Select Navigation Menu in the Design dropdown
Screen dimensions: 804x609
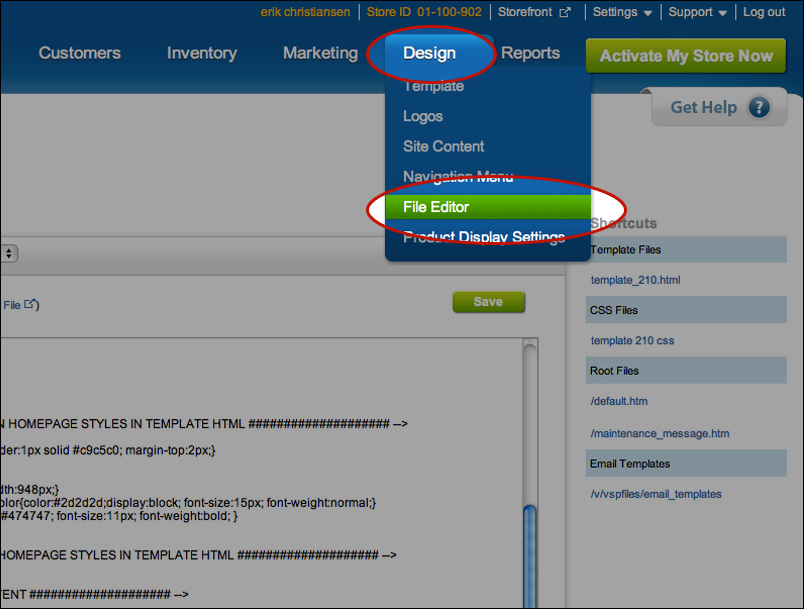(x=458, y=176)
